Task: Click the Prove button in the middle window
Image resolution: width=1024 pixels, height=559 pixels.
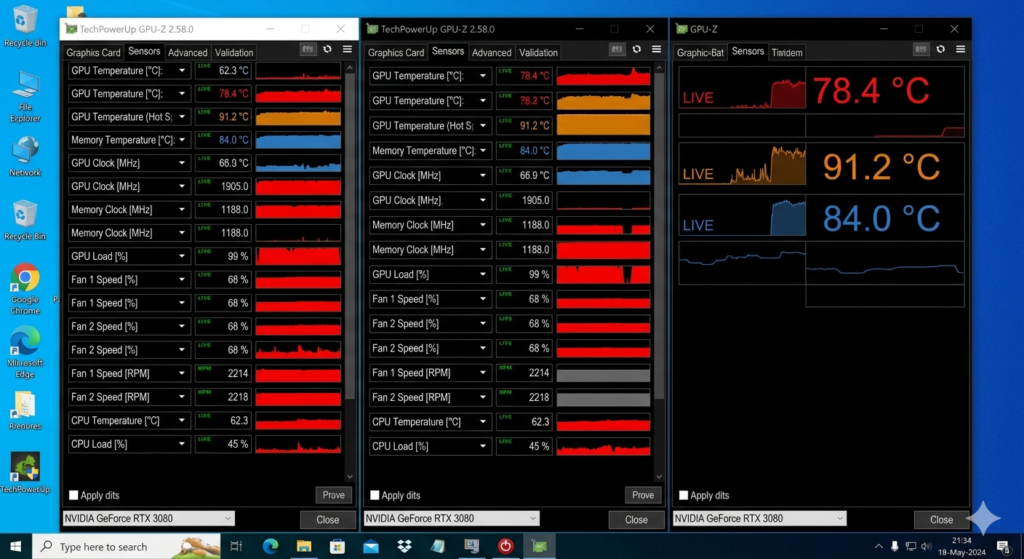Action: pos(643,495)
